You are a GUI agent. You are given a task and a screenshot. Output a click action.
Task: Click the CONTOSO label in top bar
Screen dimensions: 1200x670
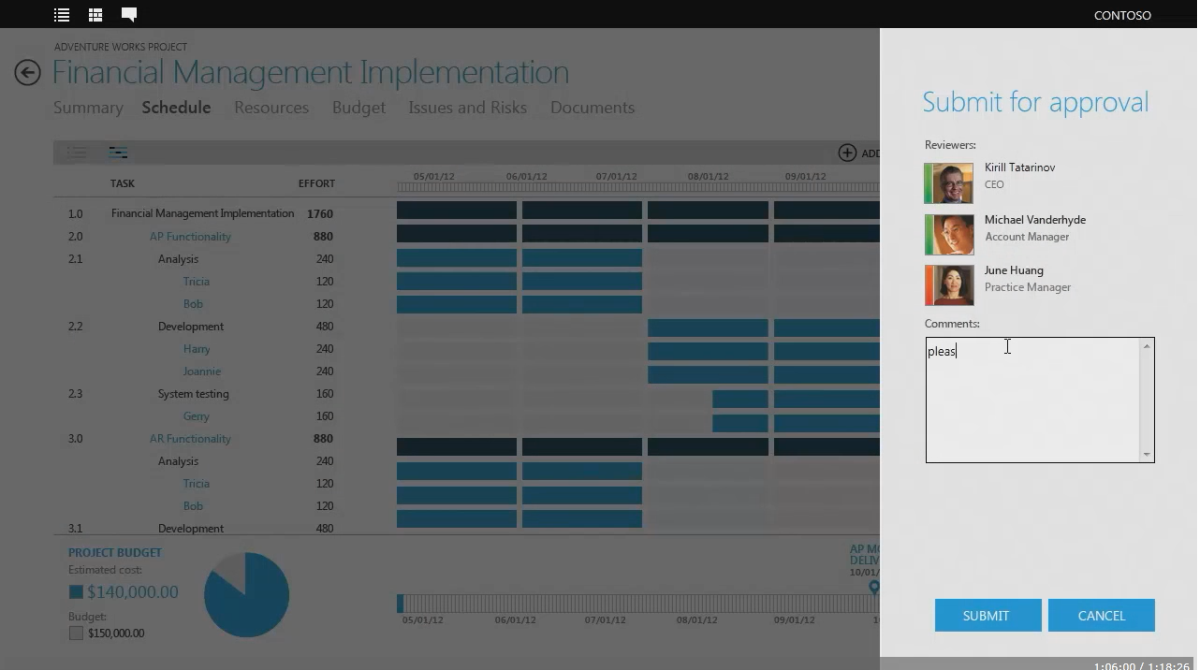tap(1122, 16)
